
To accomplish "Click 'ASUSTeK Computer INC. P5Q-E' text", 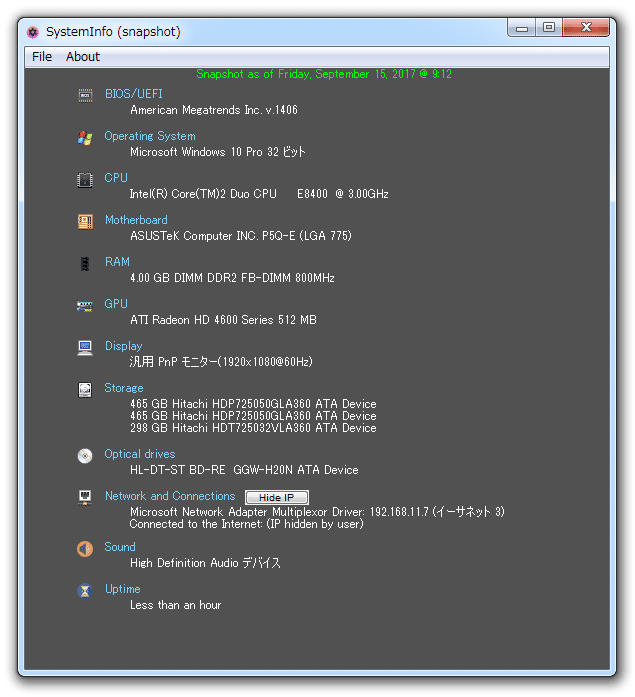I will pos(212,236).
